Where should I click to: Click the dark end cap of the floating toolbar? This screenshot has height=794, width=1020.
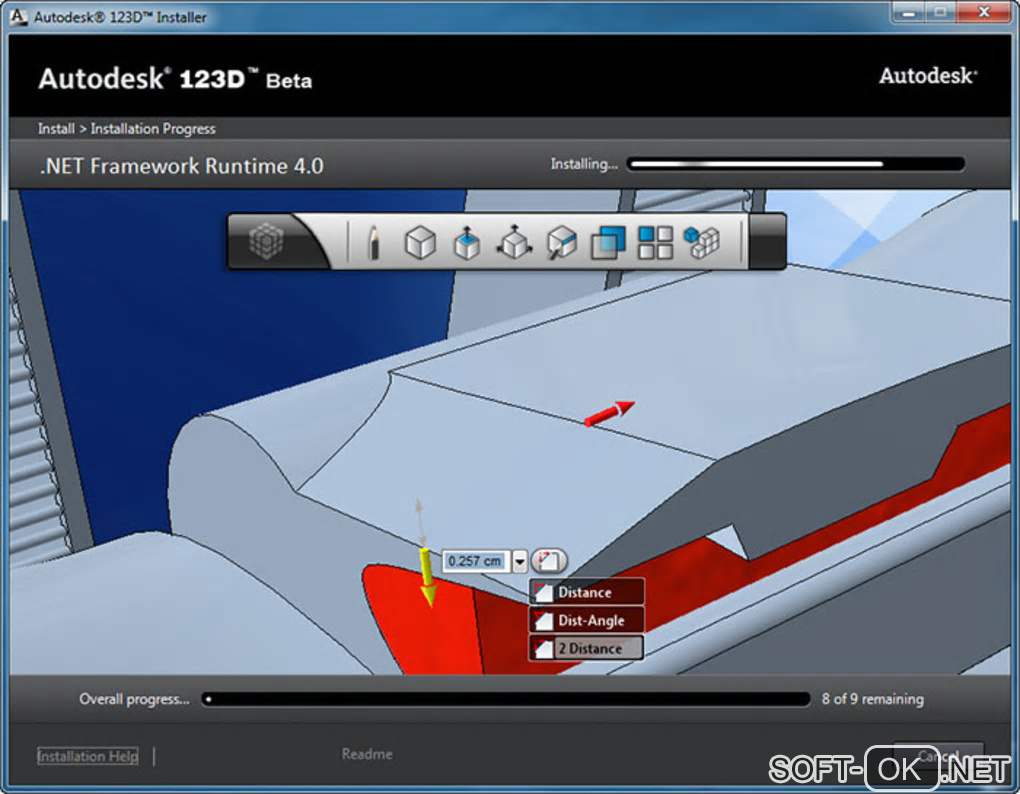(x=768, y=241)
